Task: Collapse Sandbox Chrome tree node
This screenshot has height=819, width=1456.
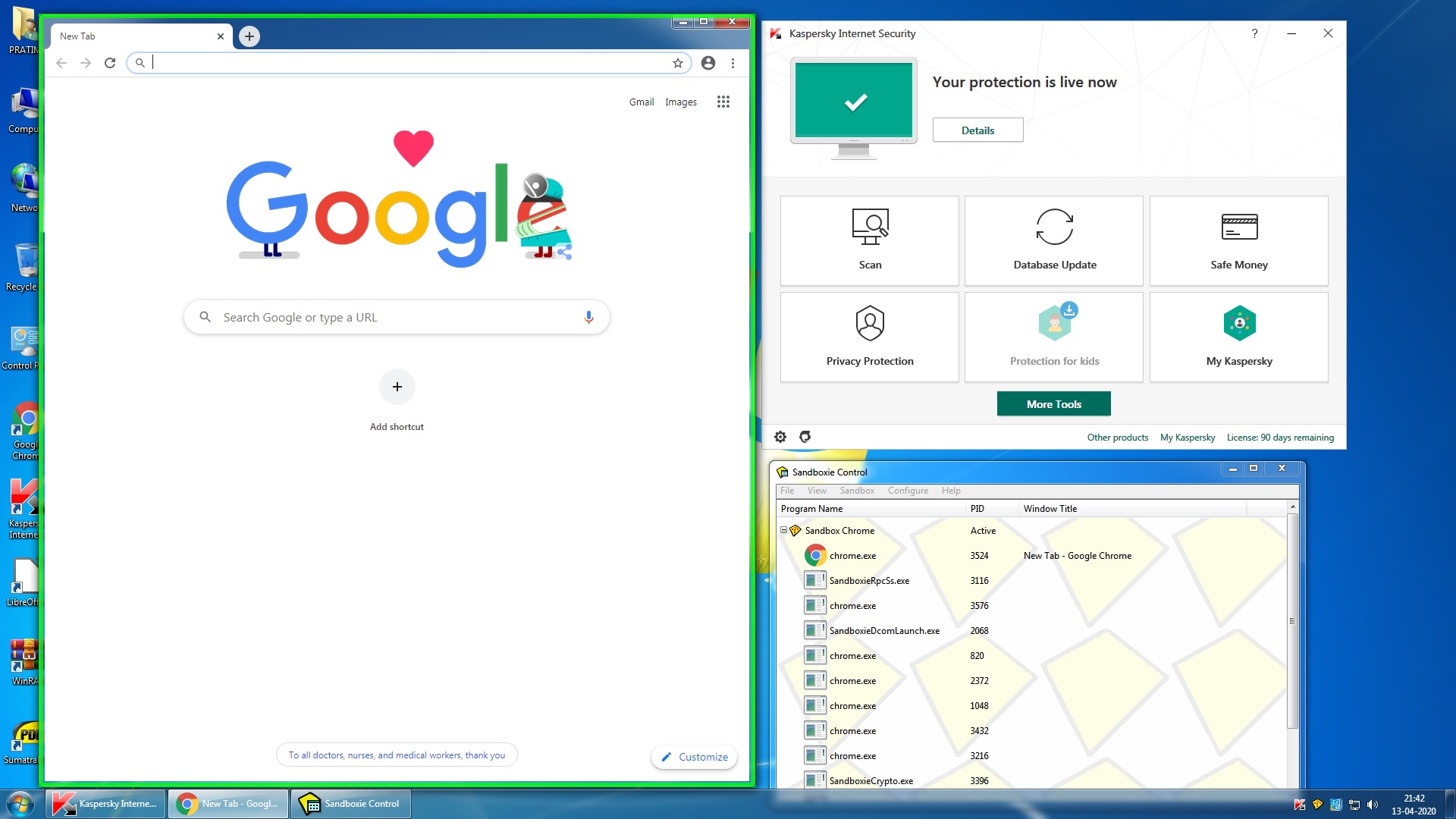Action: tap(784, 531)
